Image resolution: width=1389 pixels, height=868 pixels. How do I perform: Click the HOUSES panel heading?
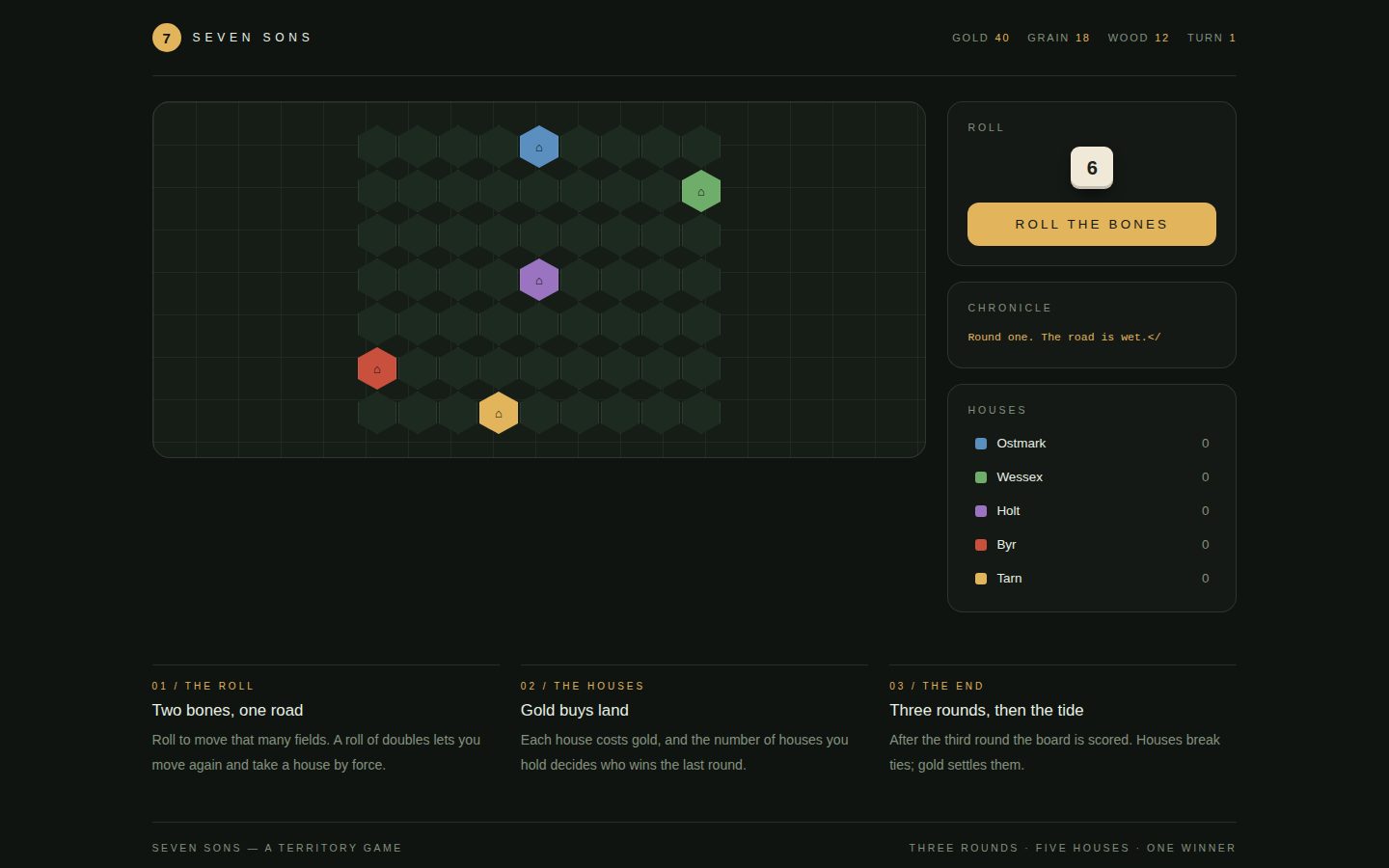(997, 410)
